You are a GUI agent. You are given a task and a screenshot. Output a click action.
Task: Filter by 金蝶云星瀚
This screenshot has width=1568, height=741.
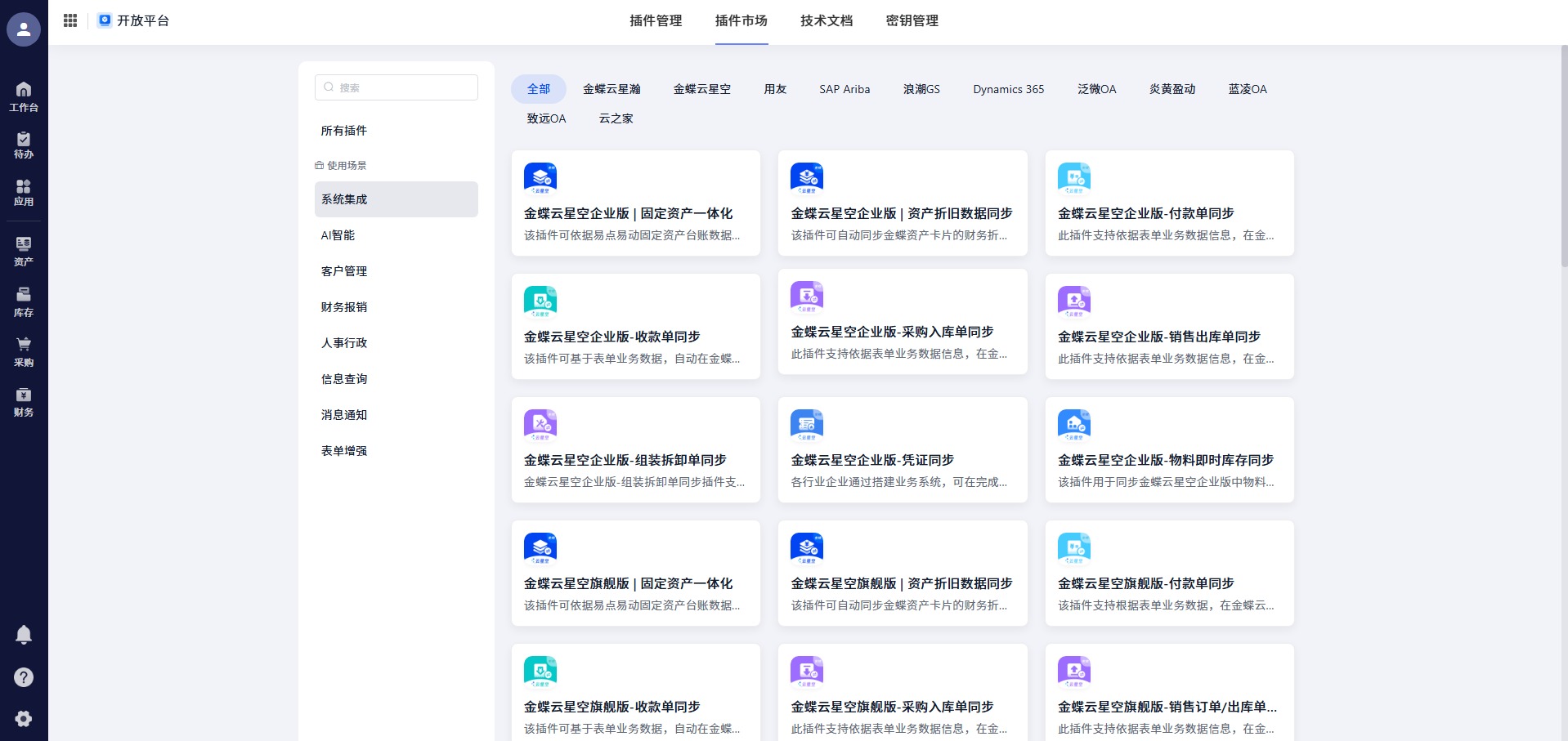(x=612, y=89)
